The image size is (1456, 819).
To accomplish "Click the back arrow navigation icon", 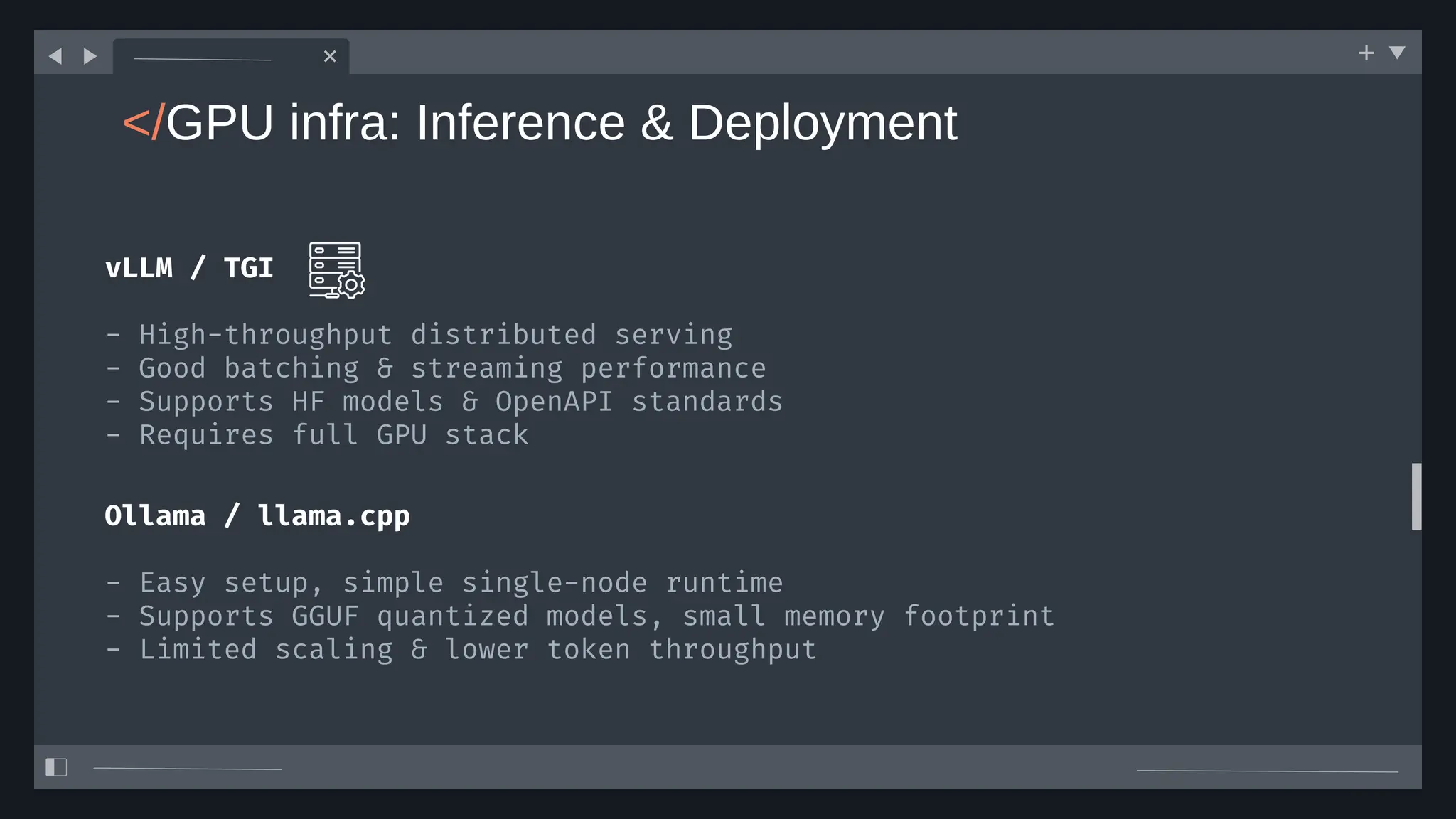I will (55, 56).
